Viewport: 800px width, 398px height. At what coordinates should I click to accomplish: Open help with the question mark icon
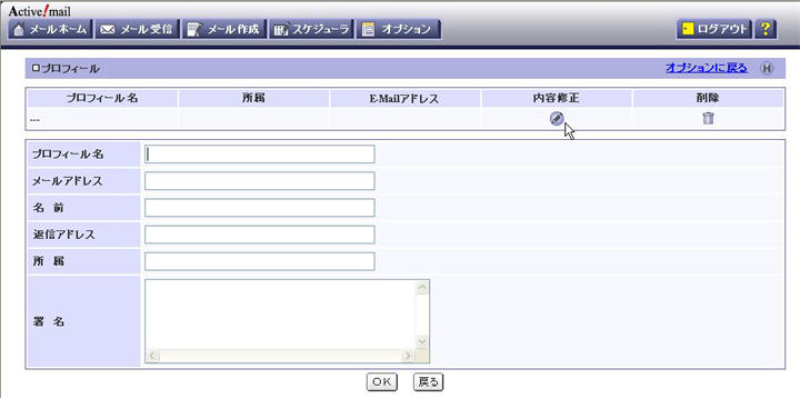click(765, 29)
